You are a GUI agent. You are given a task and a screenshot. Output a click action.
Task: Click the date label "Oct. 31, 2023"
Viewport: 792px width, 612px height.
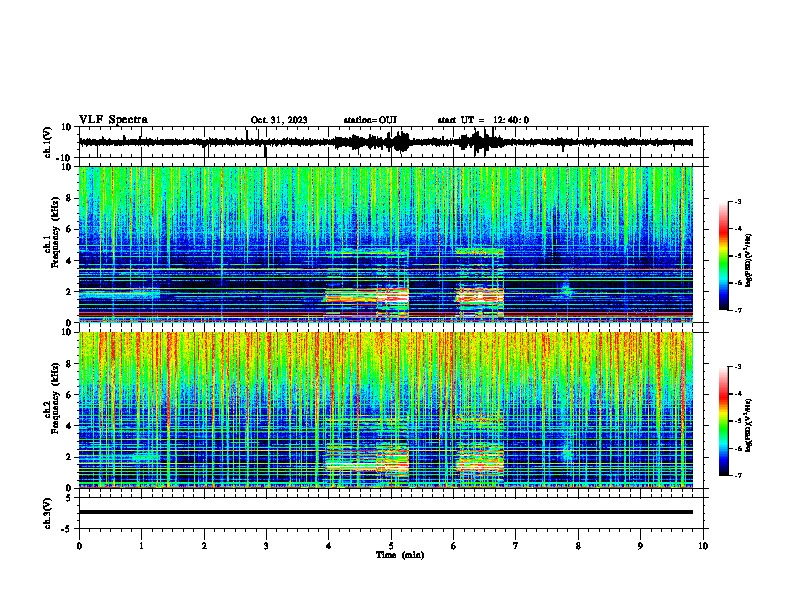coord(279,120)
